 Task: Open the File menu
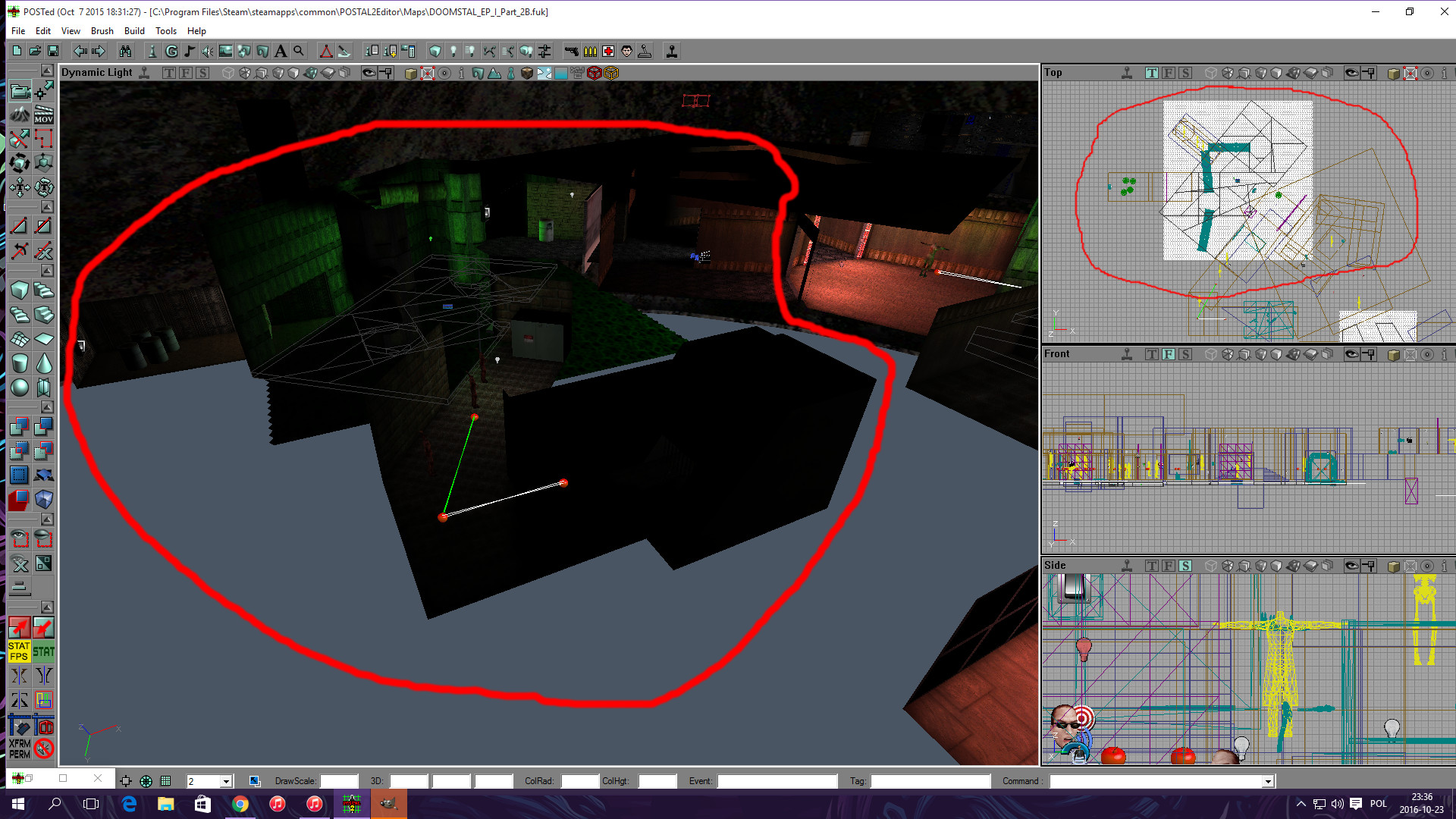click(x=18, y=31)
